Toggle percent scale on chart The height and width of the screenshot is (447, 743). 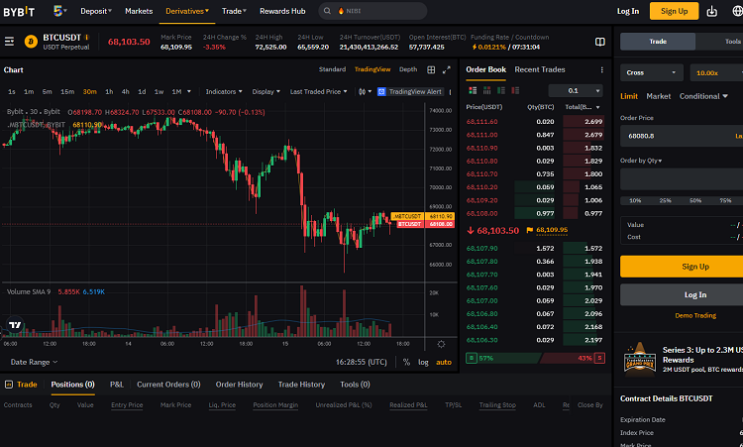pos(407,362)
